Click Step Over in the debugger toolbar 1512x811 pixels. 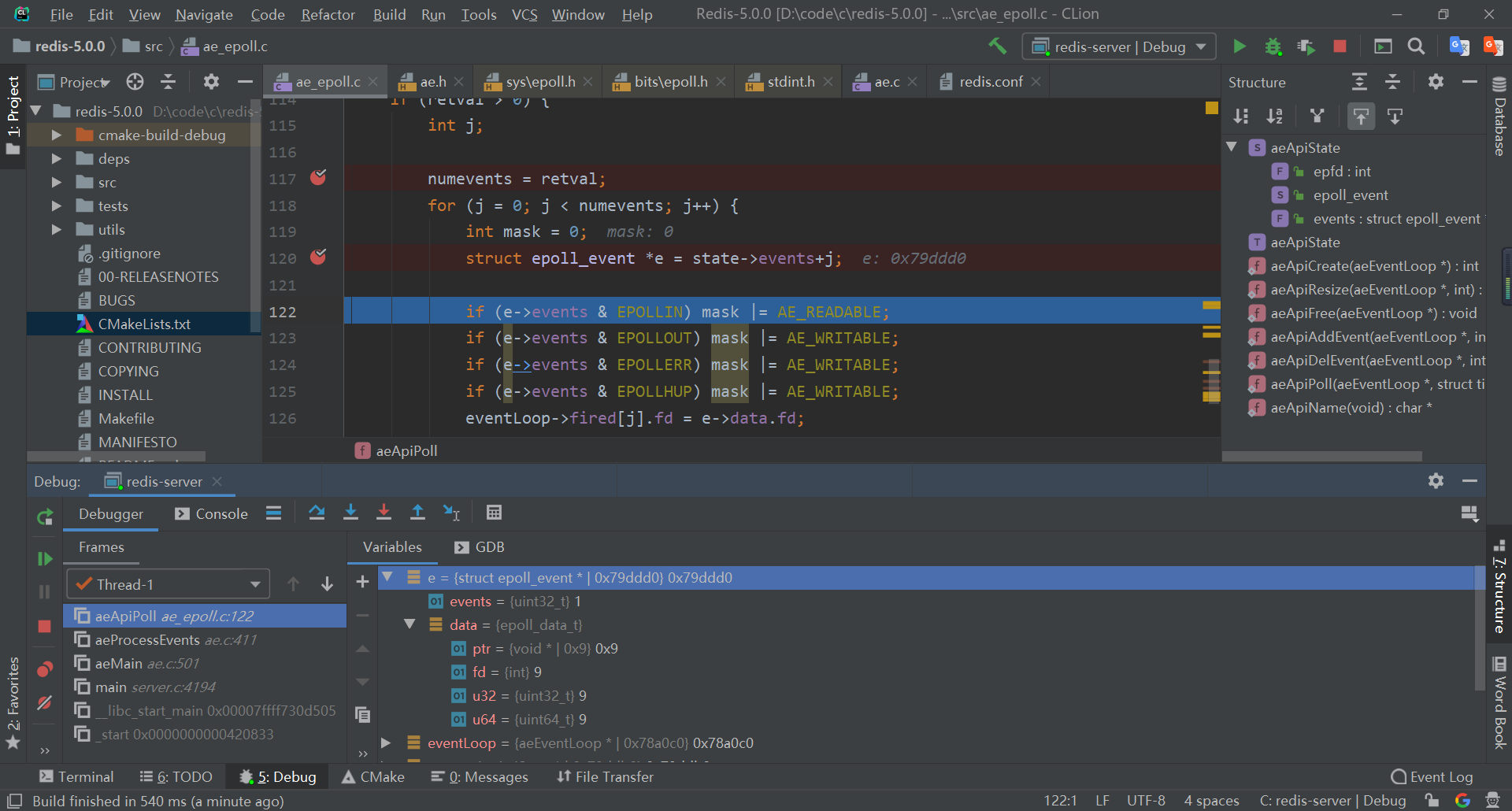tap(317, 513)
